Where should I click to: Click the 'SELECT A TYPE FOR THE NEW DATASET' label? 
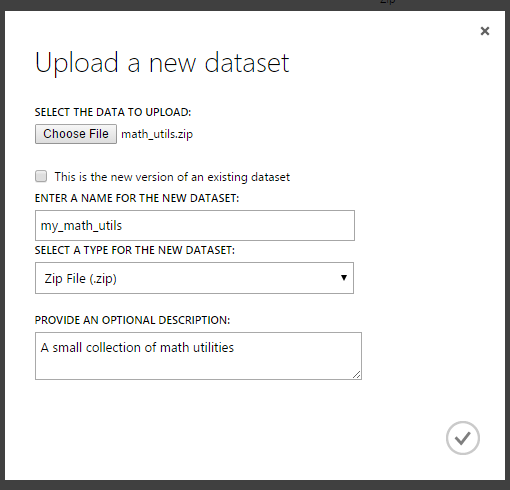pyautogui.click(x=135, y=250)
